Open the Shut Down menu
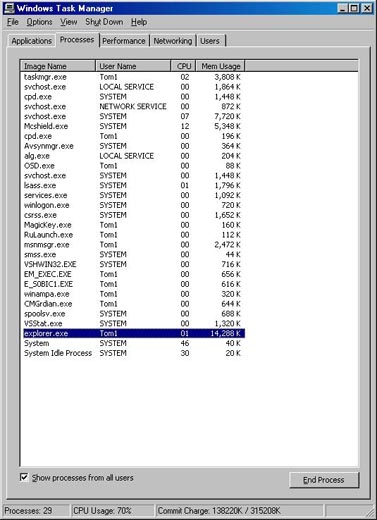 104,22
